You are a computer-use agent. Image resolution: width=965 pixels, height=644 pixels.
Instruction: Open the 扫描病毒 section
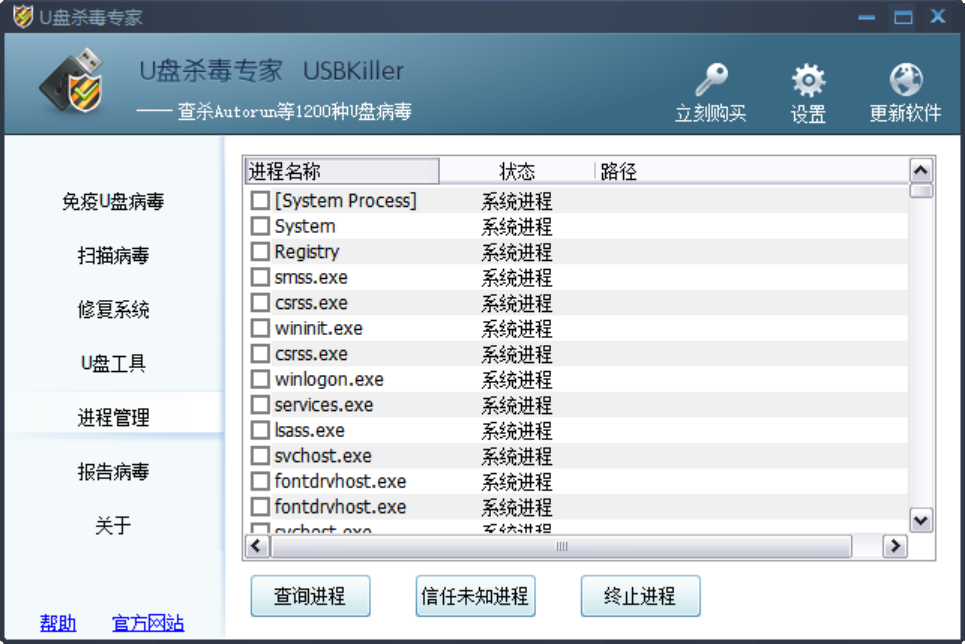point(113,256)
